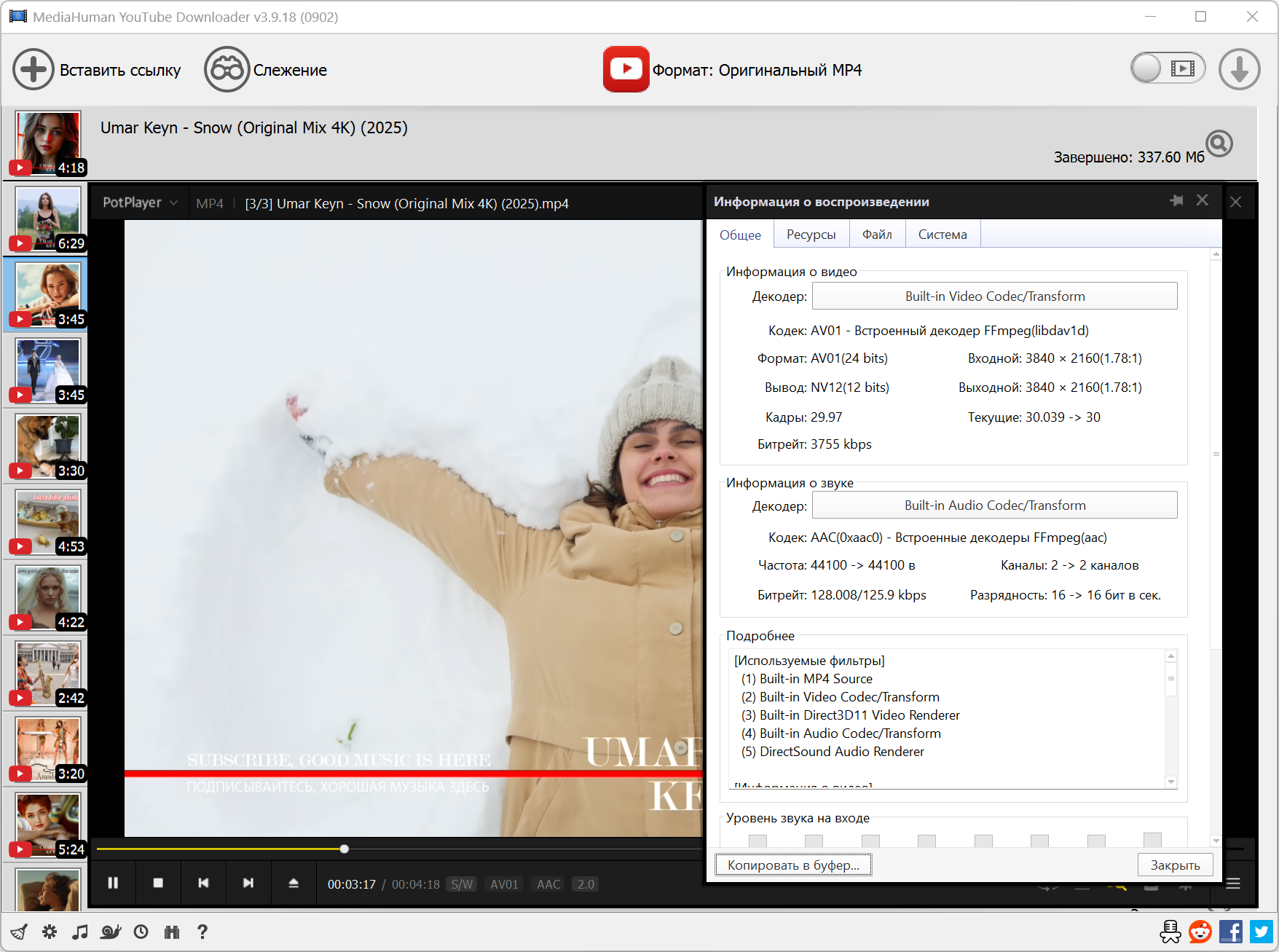Click the playback seek bar handle
The image size is (1279, 952).
pyautogui.click(x=345, y=849)
